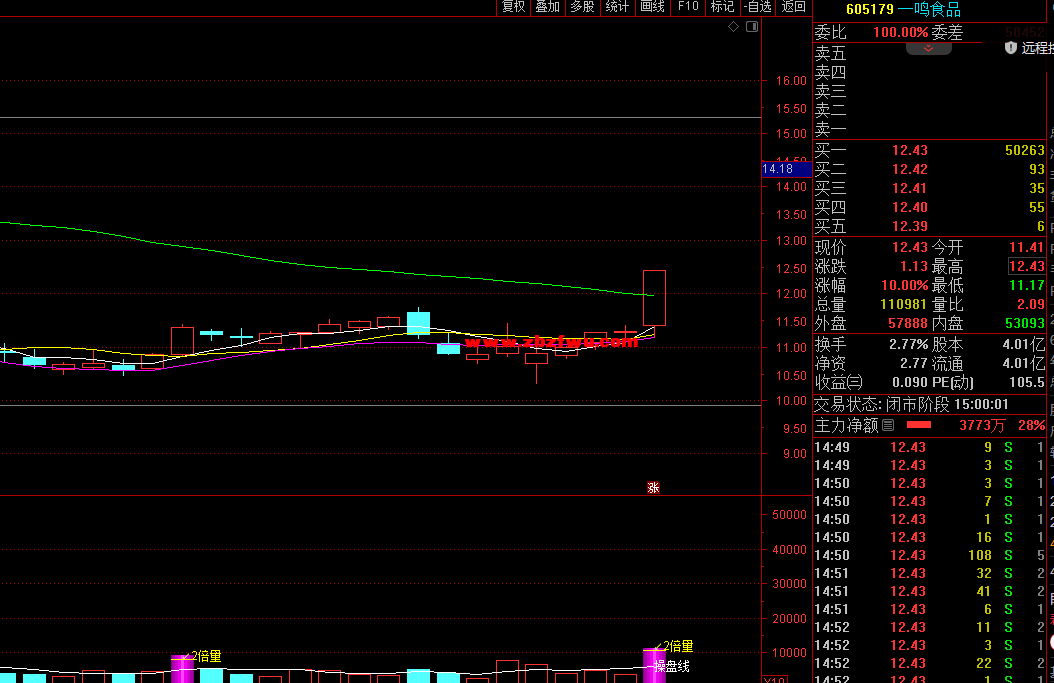The height and width of the screenshot is (683, 1054).
Task: Click 外盘 value 57888
Action: tap(907, 323)
